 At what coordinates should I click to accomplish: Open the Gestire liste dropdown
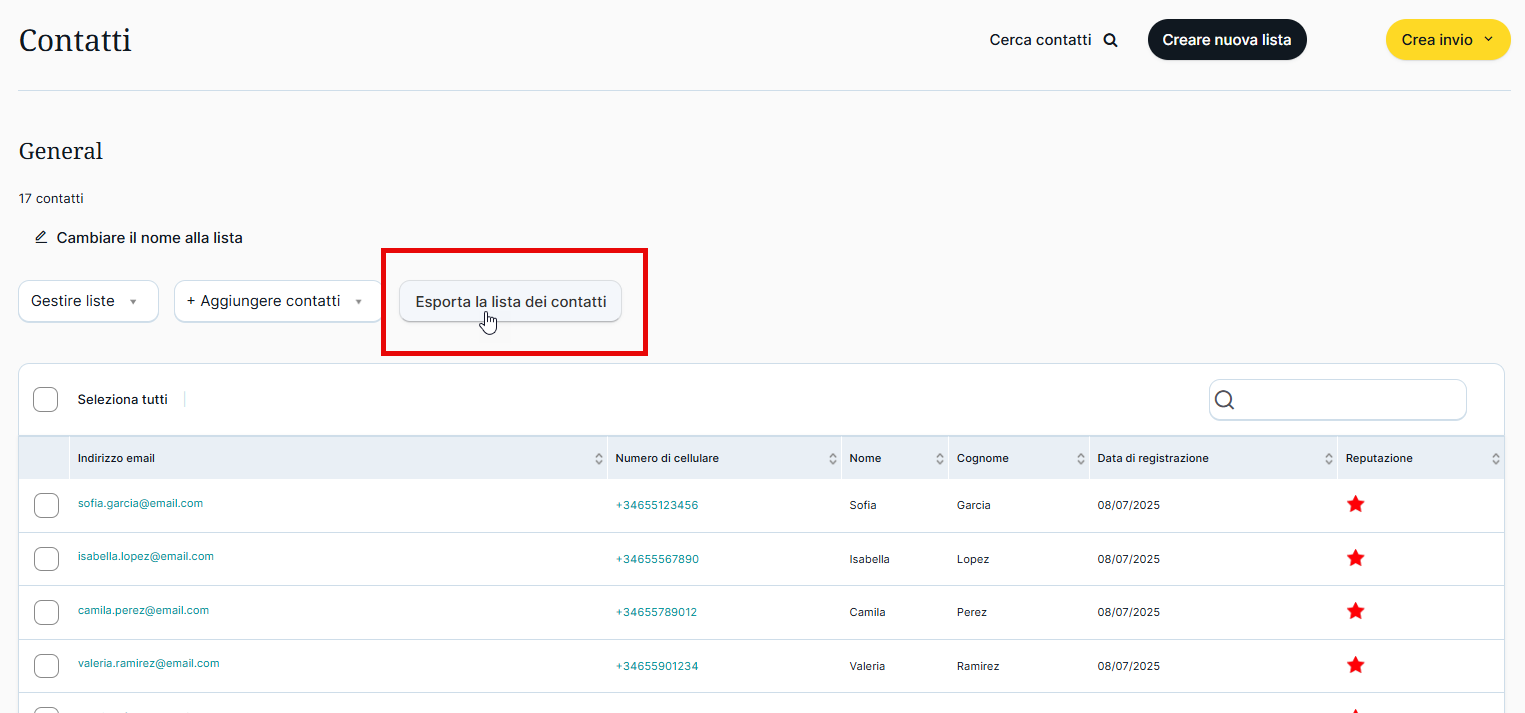click(x=88, y=301)
